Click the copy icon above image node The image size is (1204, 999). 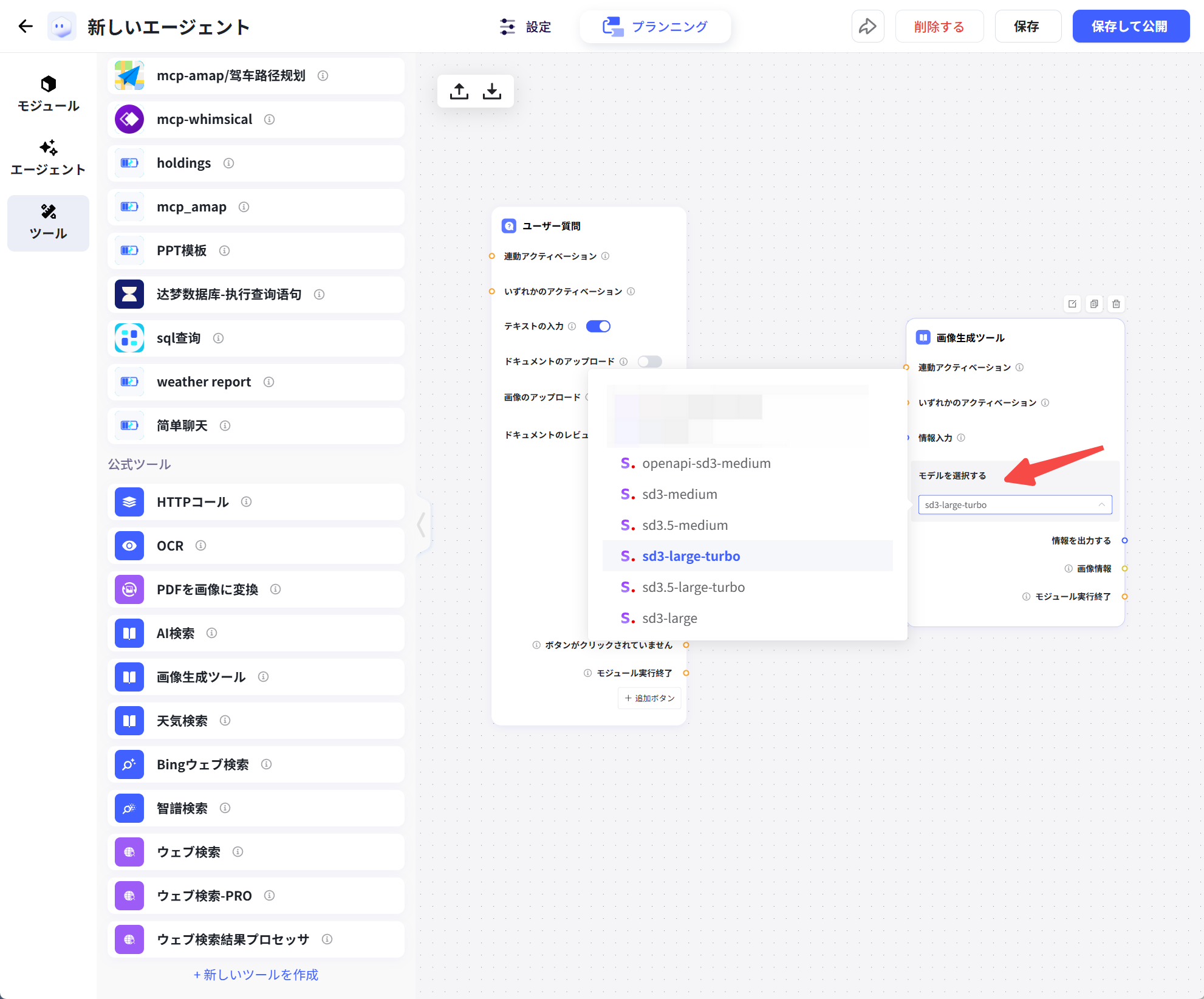[x=1094, y=304]
